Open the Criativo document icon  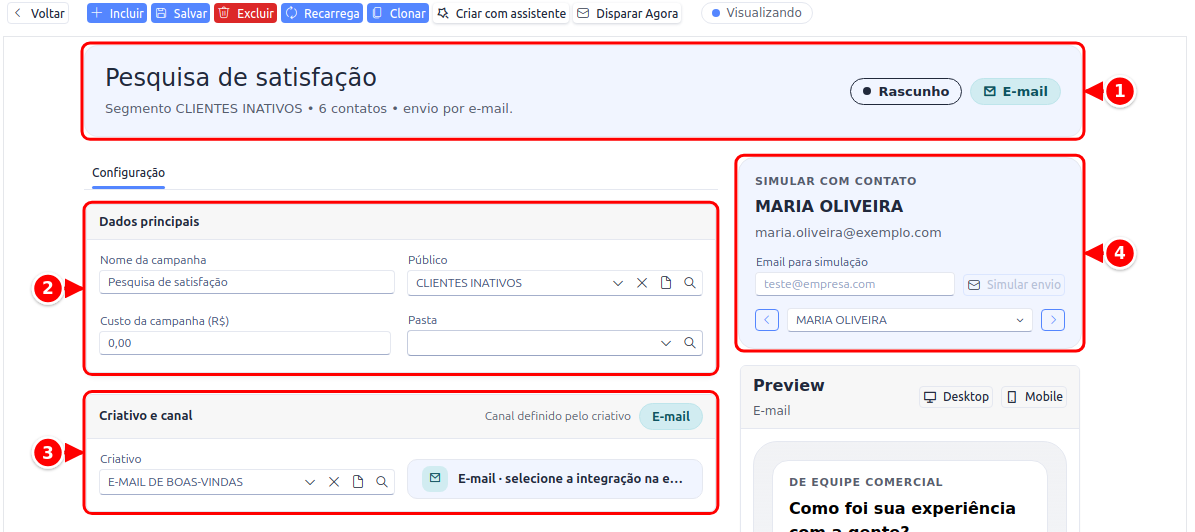[357, 482]
